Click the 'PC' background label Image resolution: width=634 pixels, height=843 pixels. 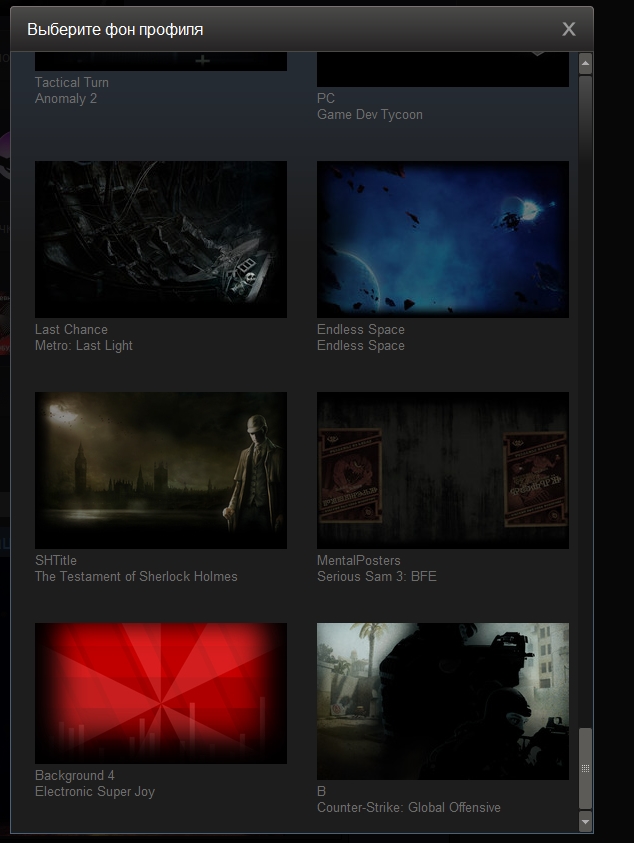[326, 98]
